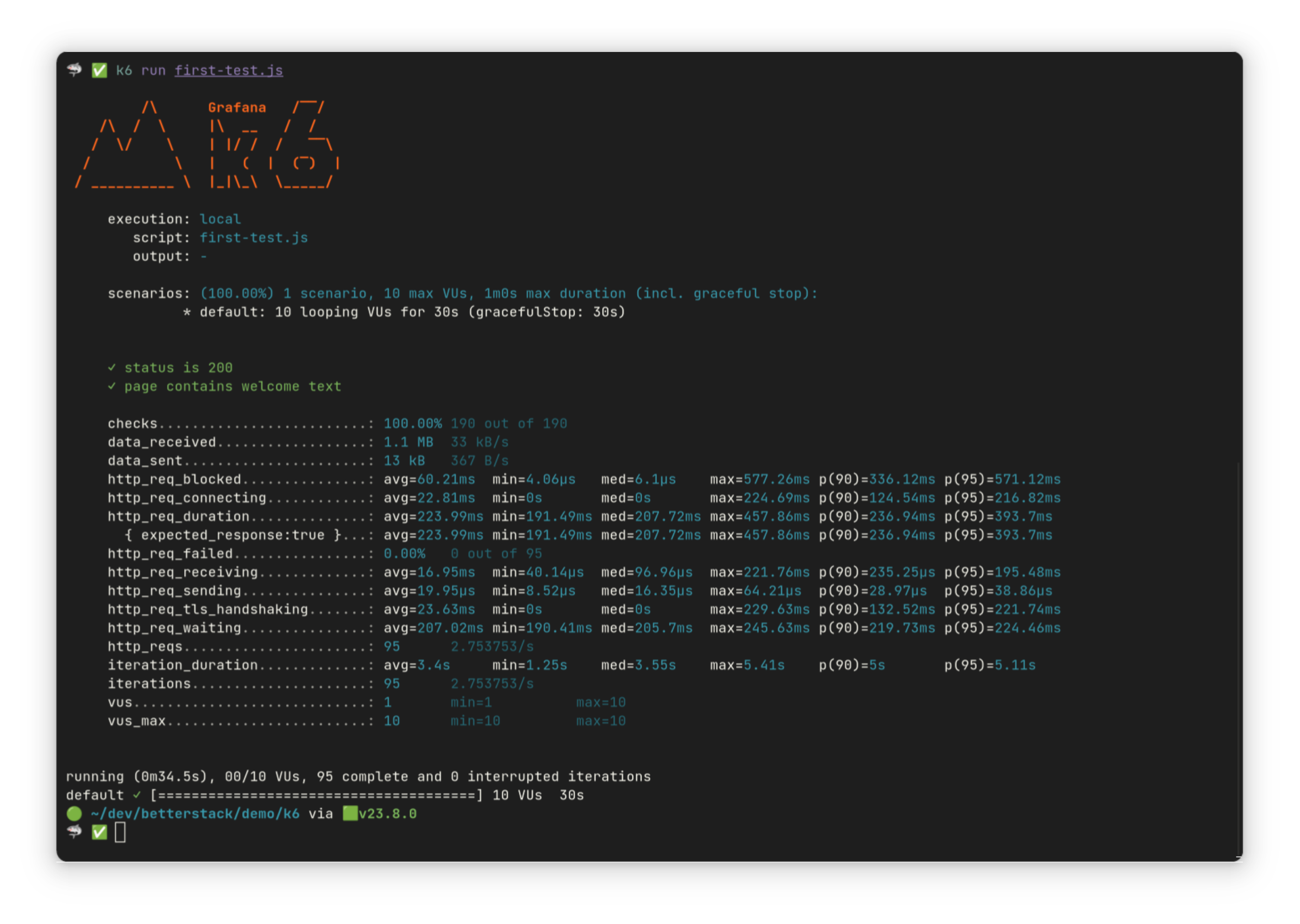
Task: Click the shark emoji at bottom prompt
Action: (x=74, y=832)
